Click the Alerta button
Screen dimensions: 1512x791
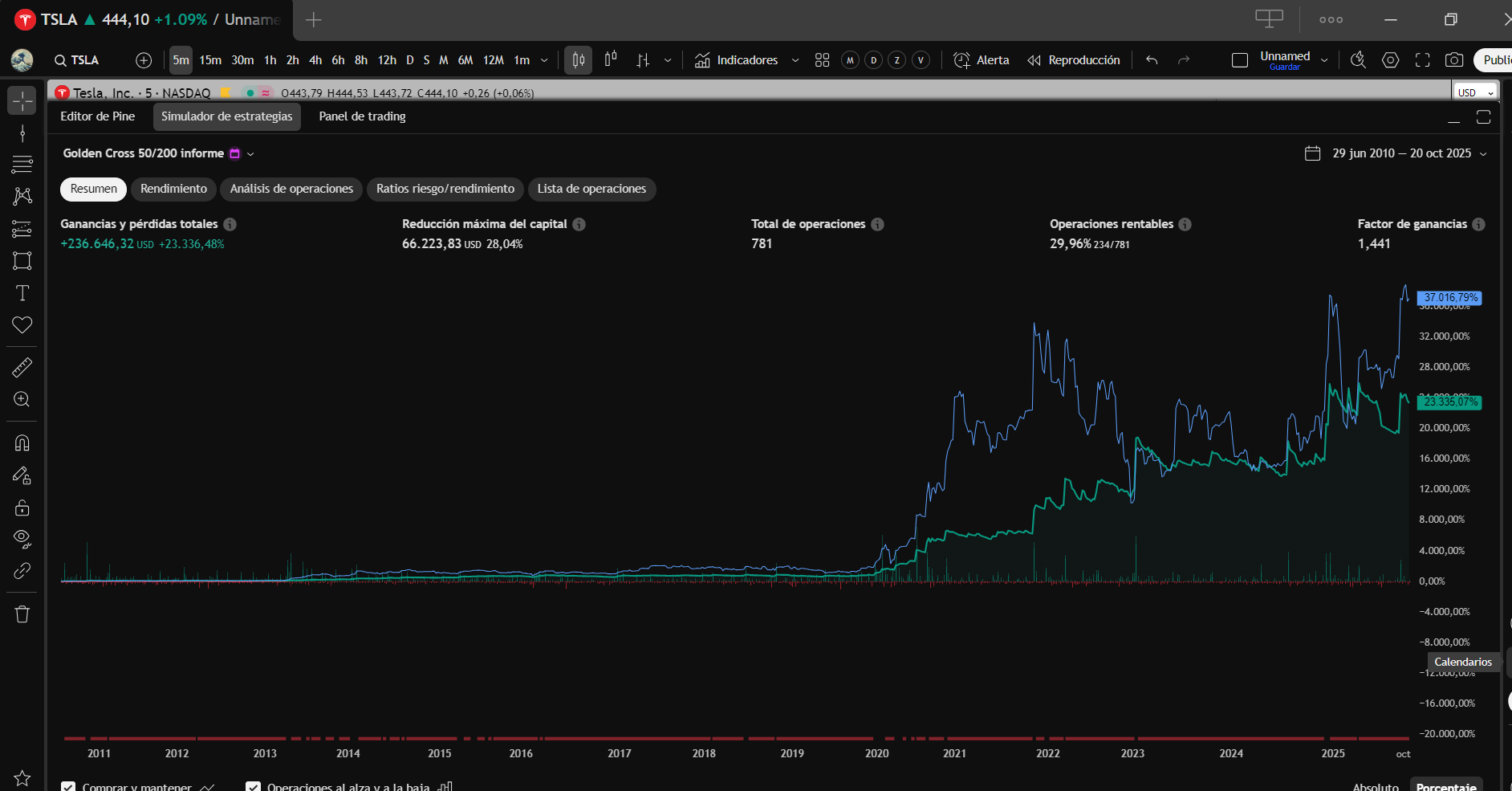click(x=981, y=60)
